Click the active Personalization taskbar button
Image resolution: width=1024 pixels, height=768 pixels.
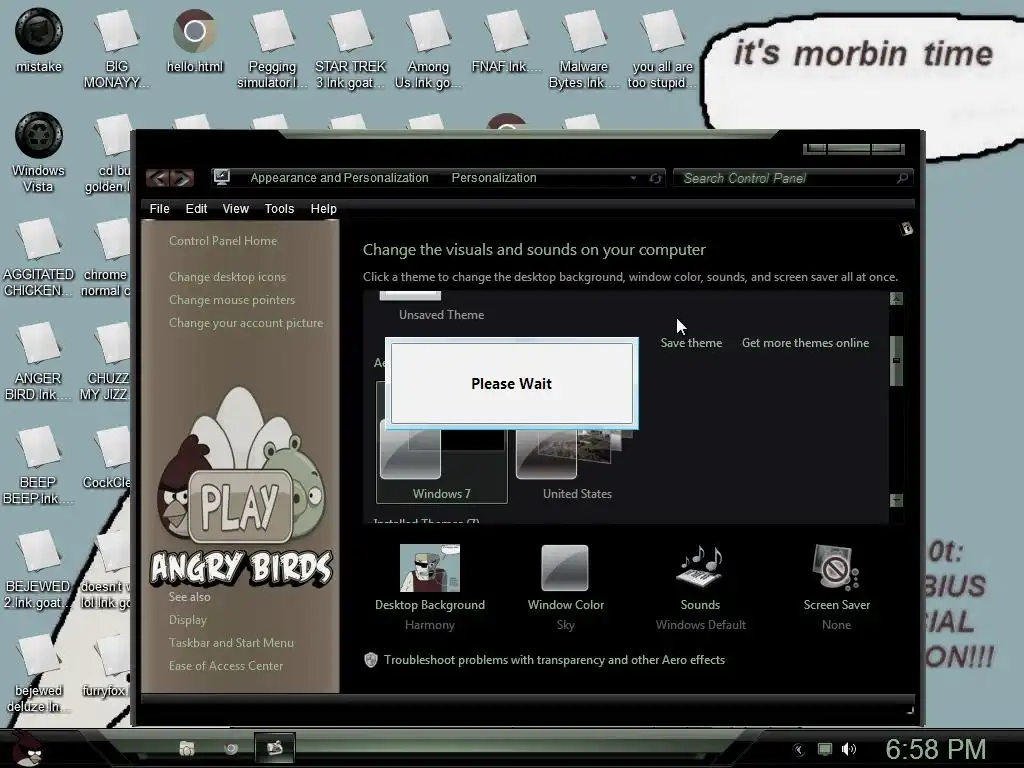pyautogui.click(x=275, y=748)
